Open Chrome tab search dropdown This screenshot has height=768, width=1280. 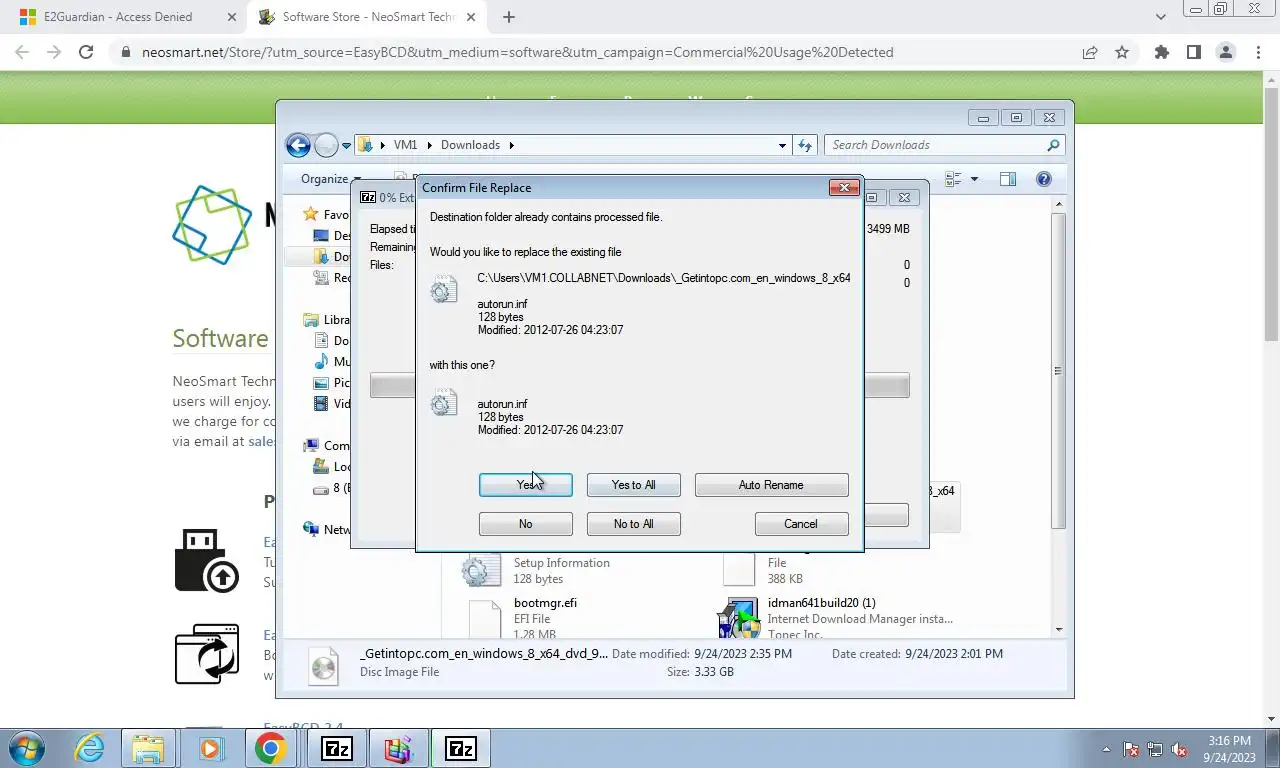(x=1160, y=17)
